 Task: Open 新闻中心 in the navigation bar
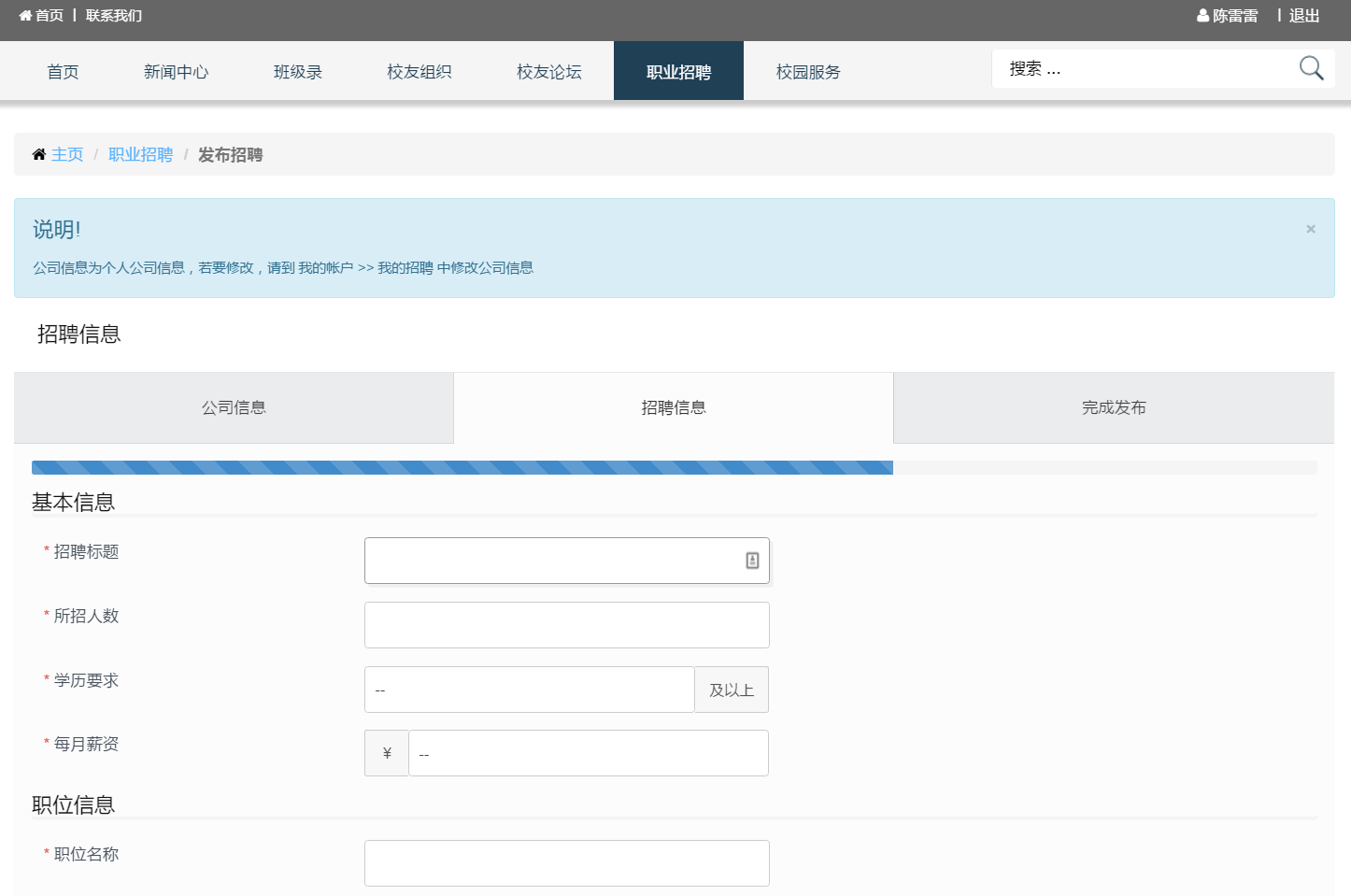tap(176, 72)
